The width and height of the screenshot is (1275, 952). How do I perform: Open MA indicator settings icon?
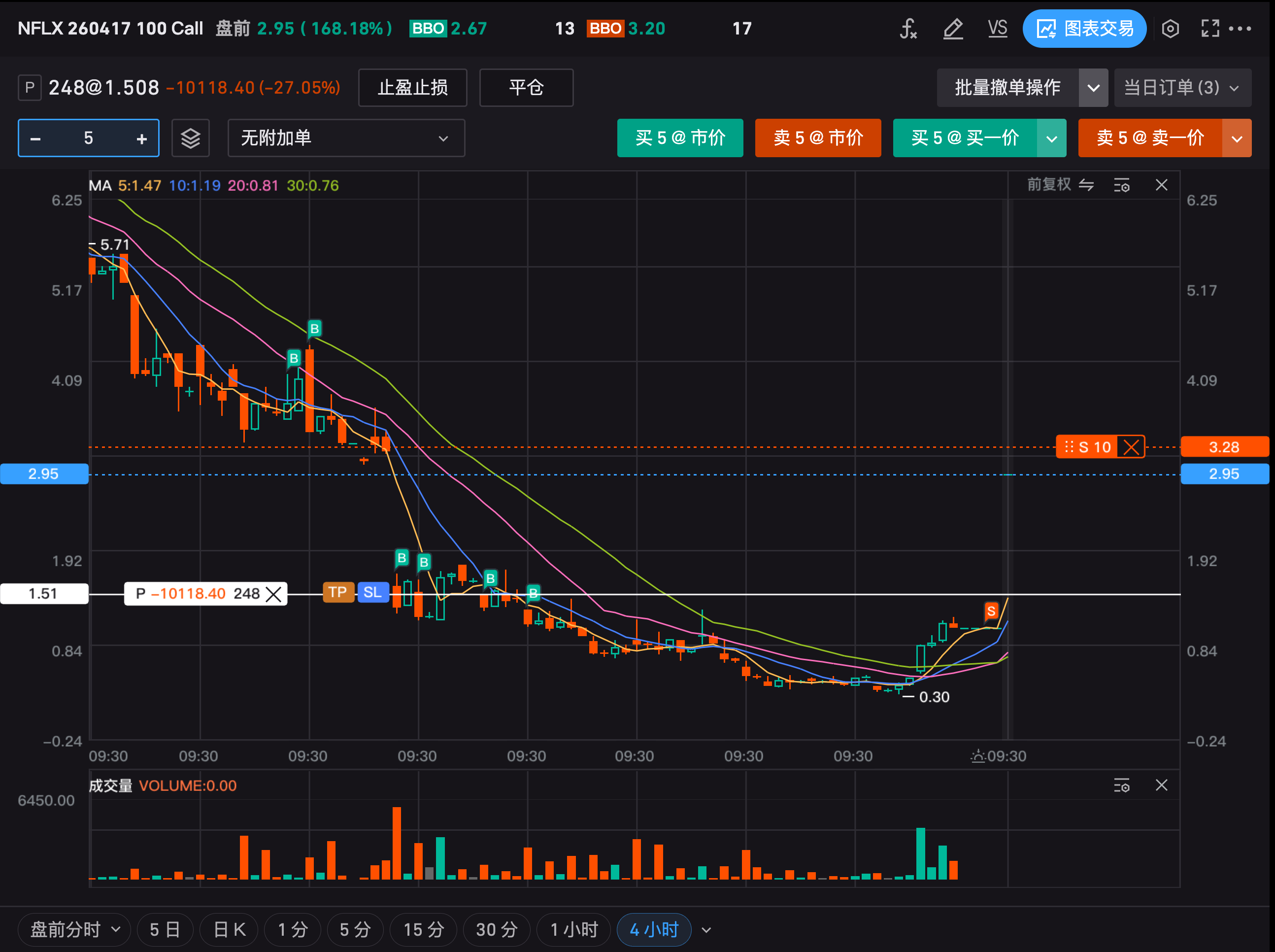[1121, 186]
